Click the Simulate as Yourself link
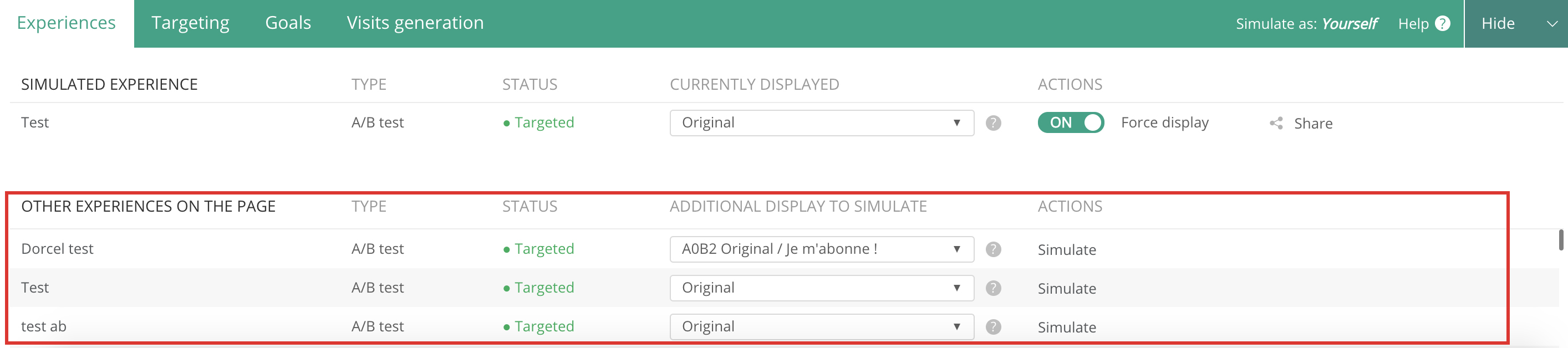Viewport: 1568px width, 348px height. [x=1349, y=24]
